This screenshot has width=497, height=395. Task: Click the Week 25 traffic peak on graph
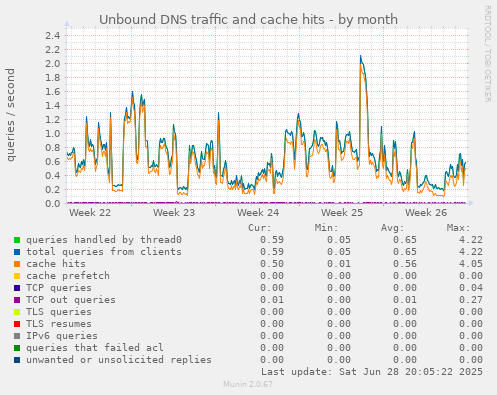coord(361,57)
